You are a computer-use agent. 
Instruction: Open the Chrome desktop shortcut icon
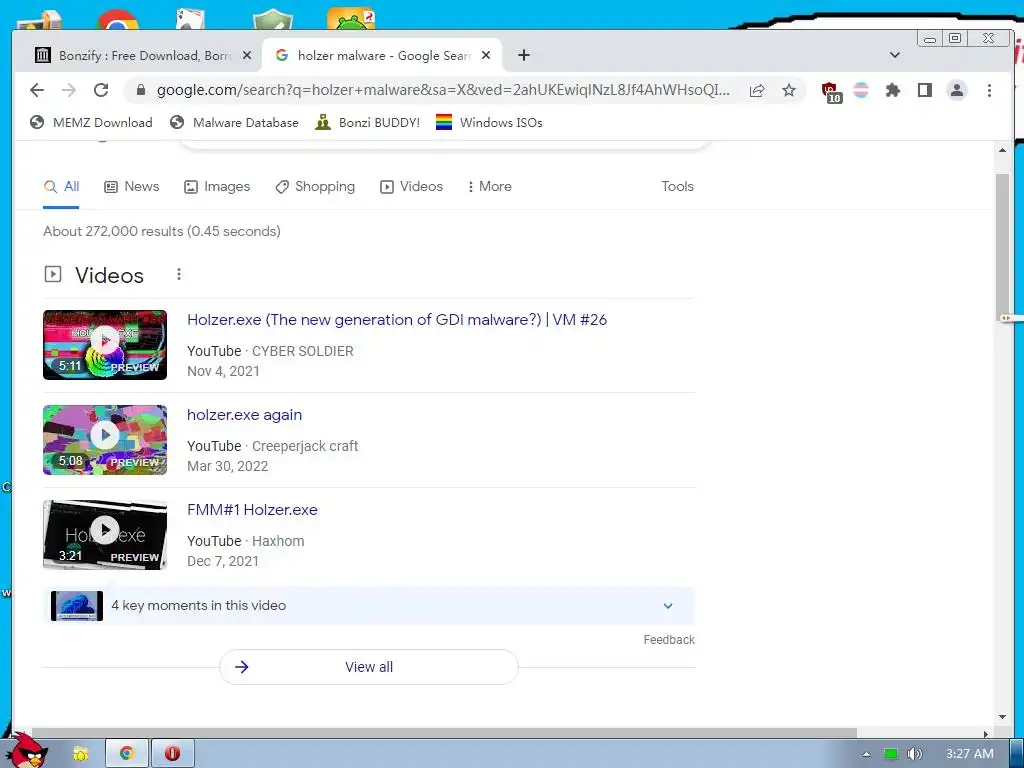point(117,20)
